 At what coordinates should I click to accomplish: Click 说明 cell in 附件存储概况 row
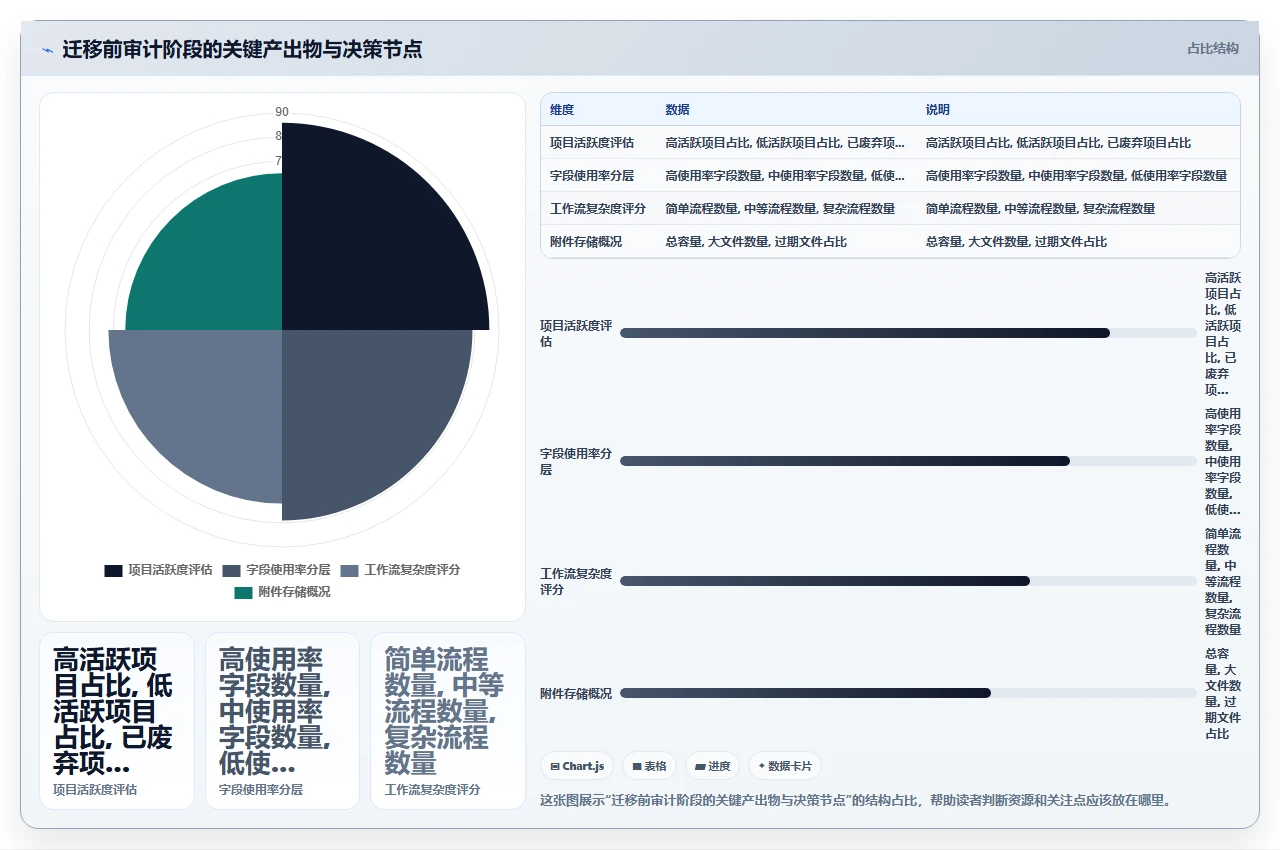pyautogui.click(x=1077, y=242)
